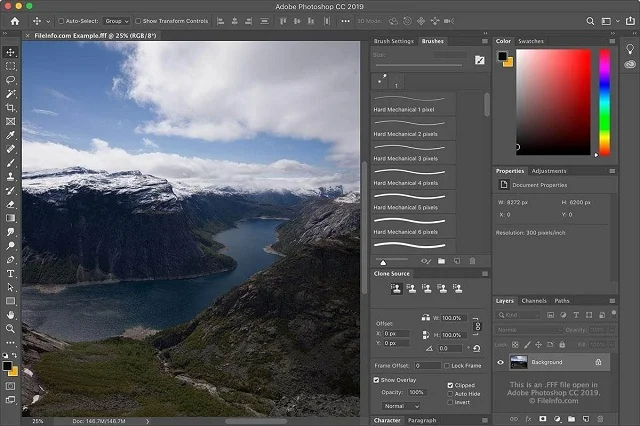Image resolution: width=640 pixels, height=426 pixels.
Task: Switch to the Adjustments tab
Action: 549,171
